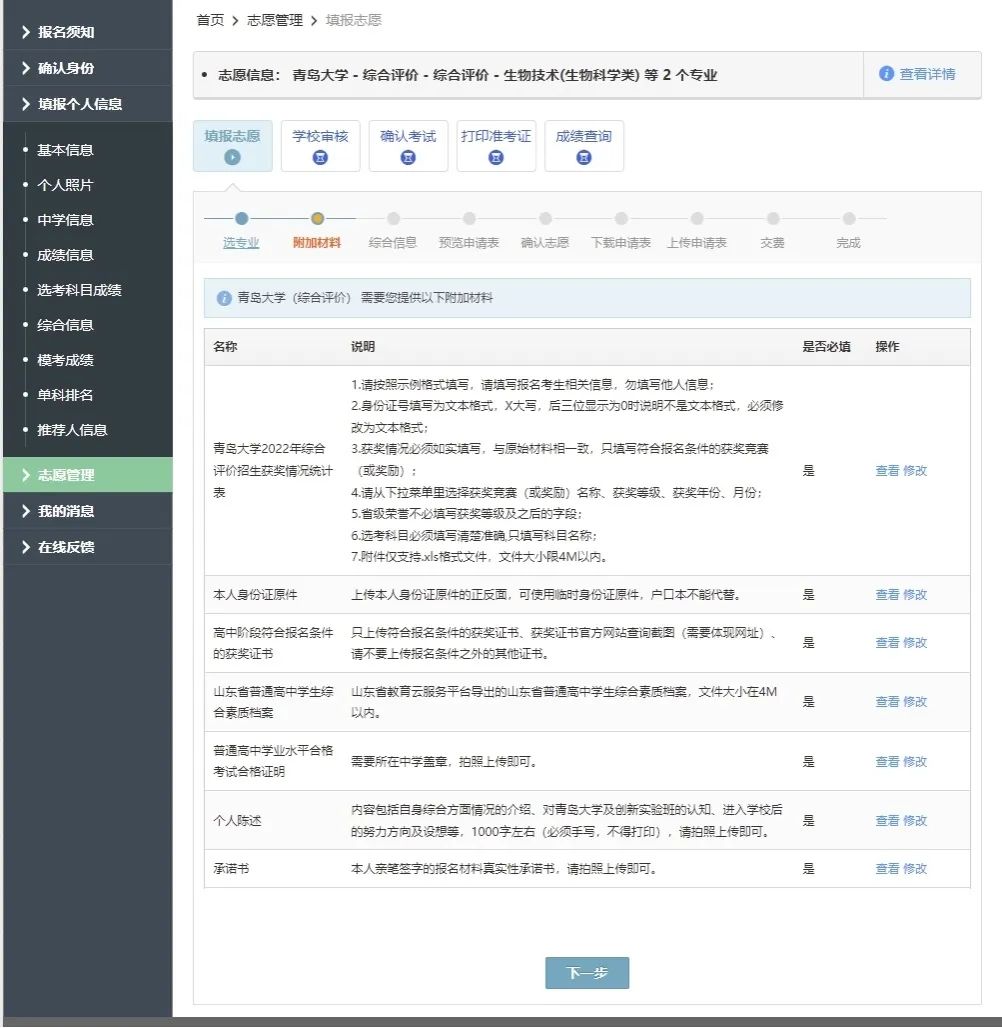Click info icon beside 查看详情

tap(886, 74)
